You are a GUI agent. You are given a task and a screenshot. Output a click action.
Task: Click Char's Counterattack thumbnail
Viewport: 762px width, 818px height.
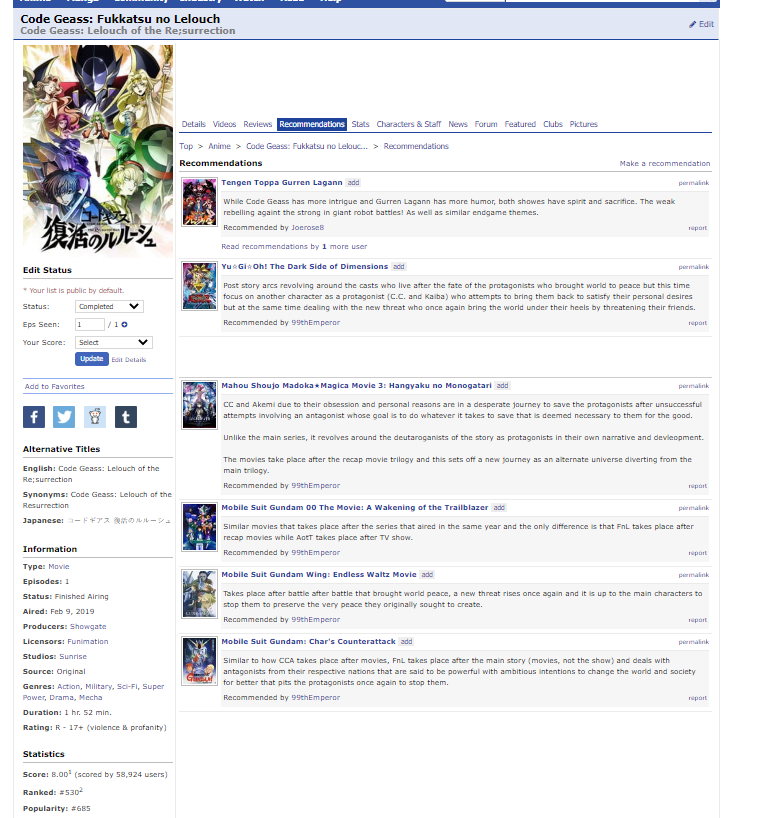pos(199,661)
